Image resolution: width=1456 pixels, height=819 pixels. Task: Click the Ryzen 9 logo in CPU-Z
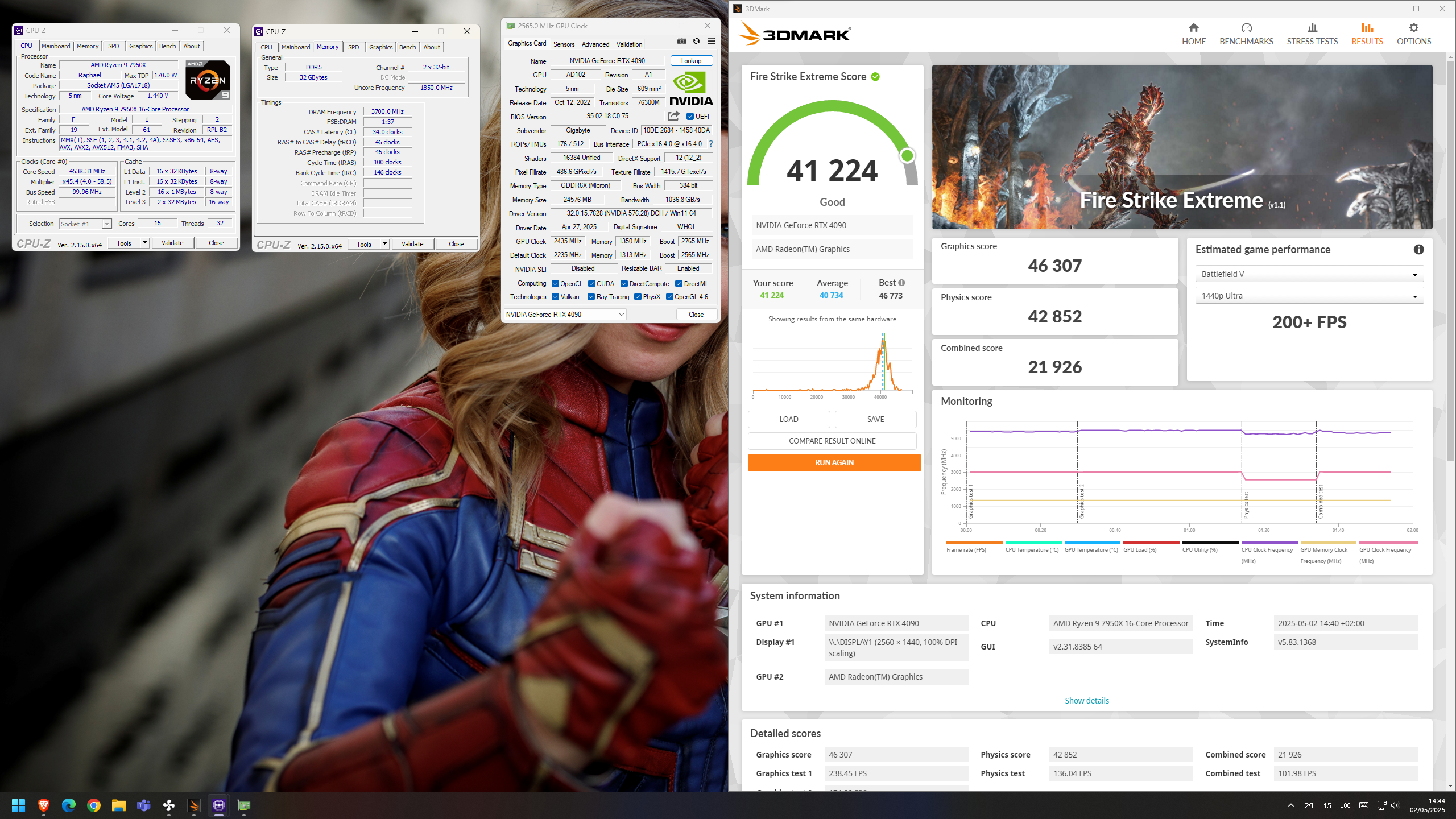click(208, 80)
